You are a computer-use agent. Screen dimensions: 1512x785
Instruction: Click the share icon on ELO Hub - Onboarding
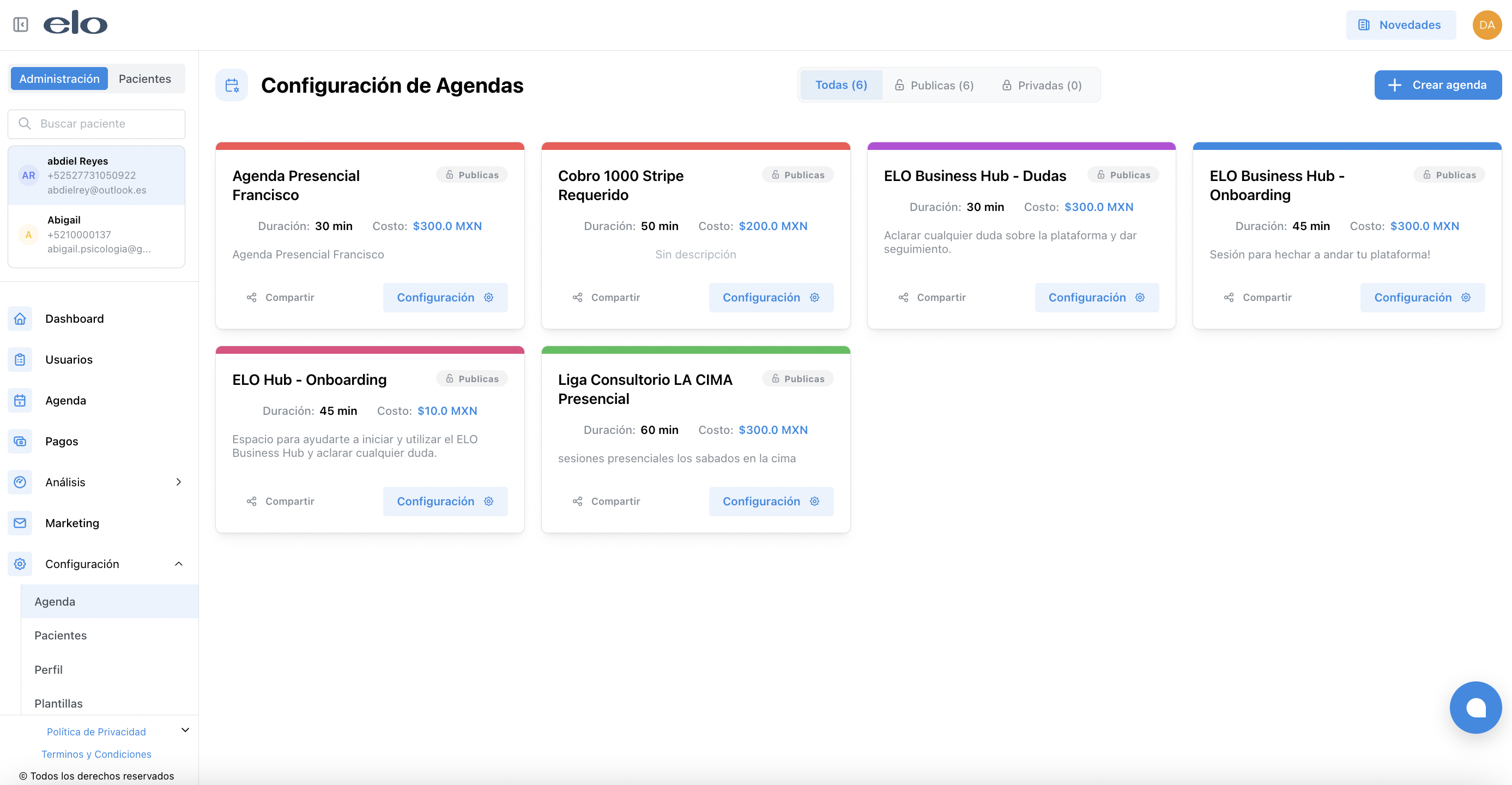pos(252,501)
